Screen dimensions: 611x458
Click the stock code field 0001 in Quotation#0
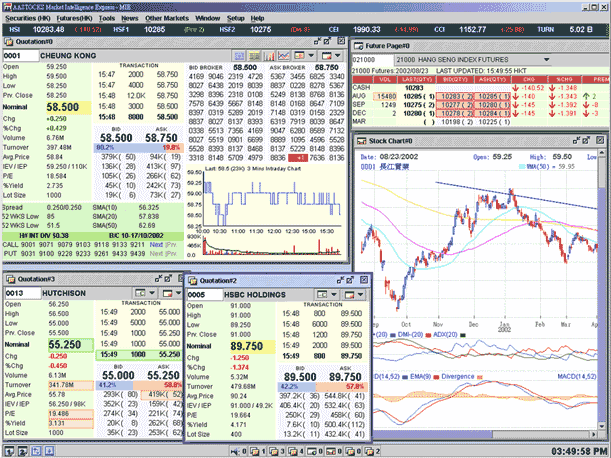[20, 56]
